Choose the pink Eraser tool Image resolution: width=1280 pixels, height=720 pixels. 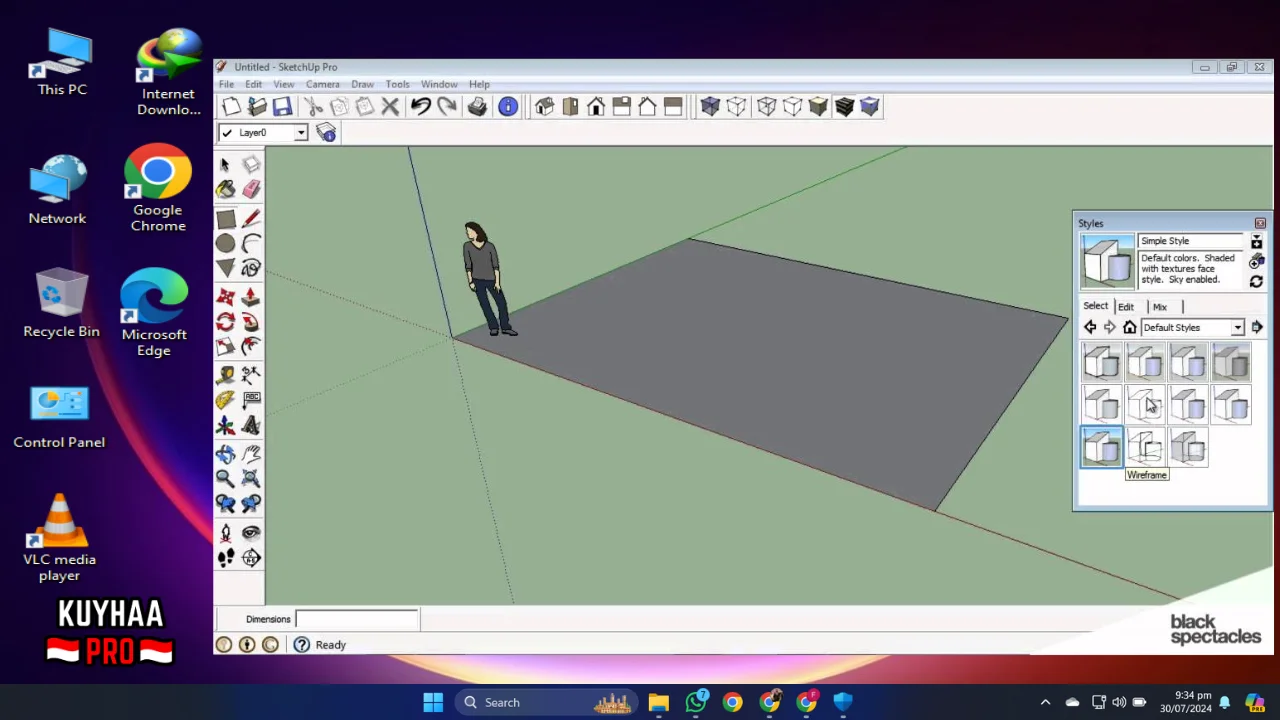click(250, 190)
